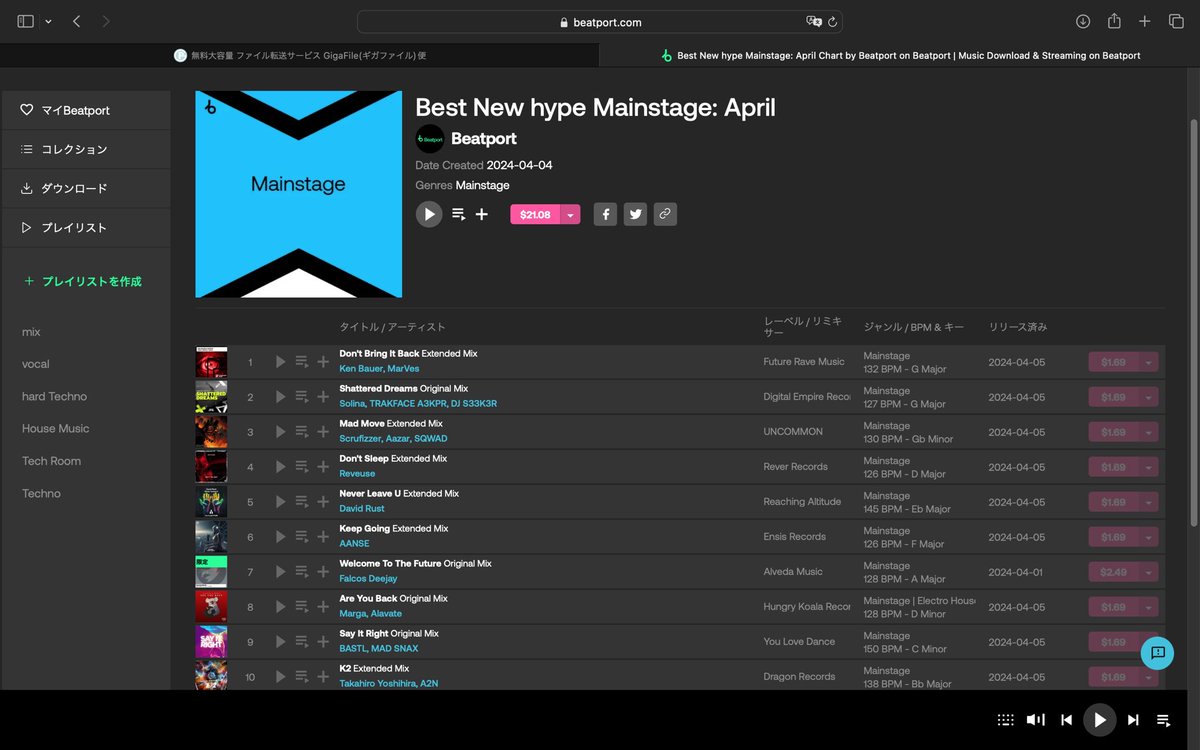Open price dropdown for Don't Bring It Back
The width and height of the screenshot is (1200, 750).
tap(1148, 362)
